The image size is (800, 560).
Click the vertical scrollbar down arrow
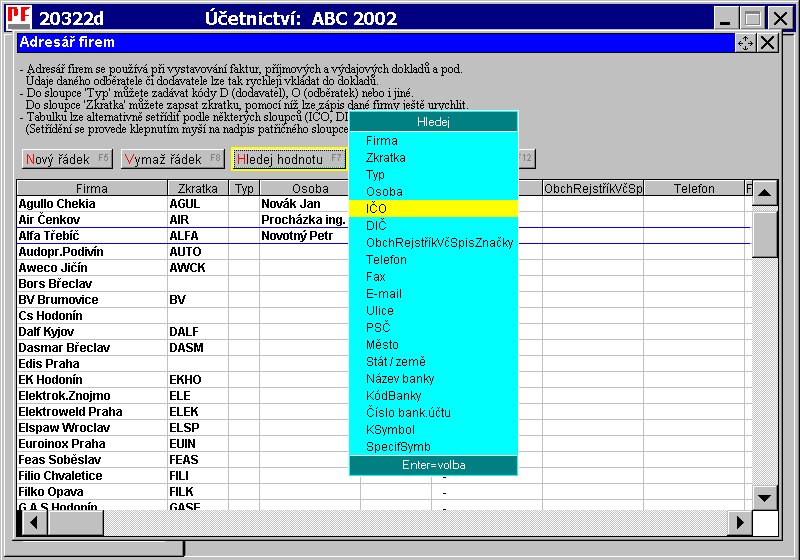point(764,498)
